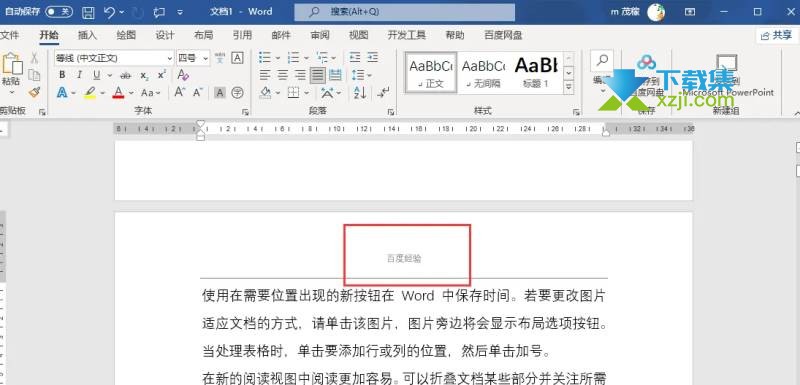Switch to the 插入 tab
Image resolution: width=800 pixels, height=385 pixels.
pyautogui.click(x=87, y=35)
